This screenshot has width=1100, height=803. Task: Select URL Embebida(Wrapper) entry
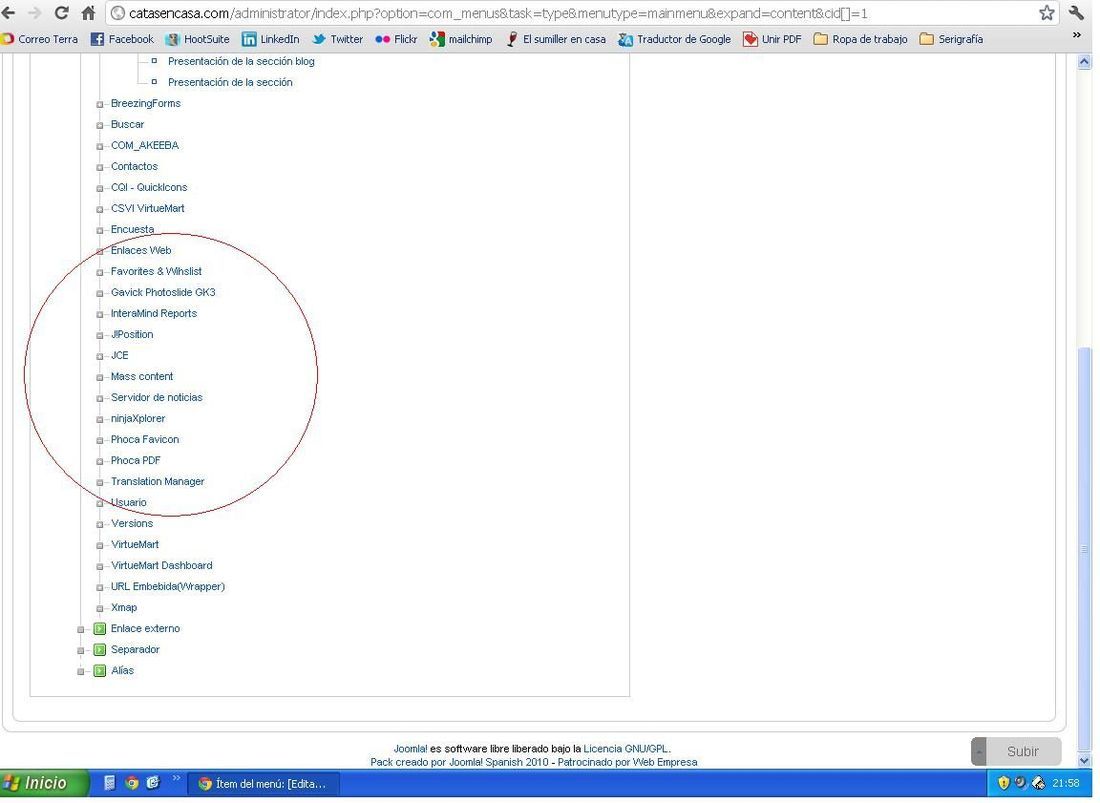168,588
